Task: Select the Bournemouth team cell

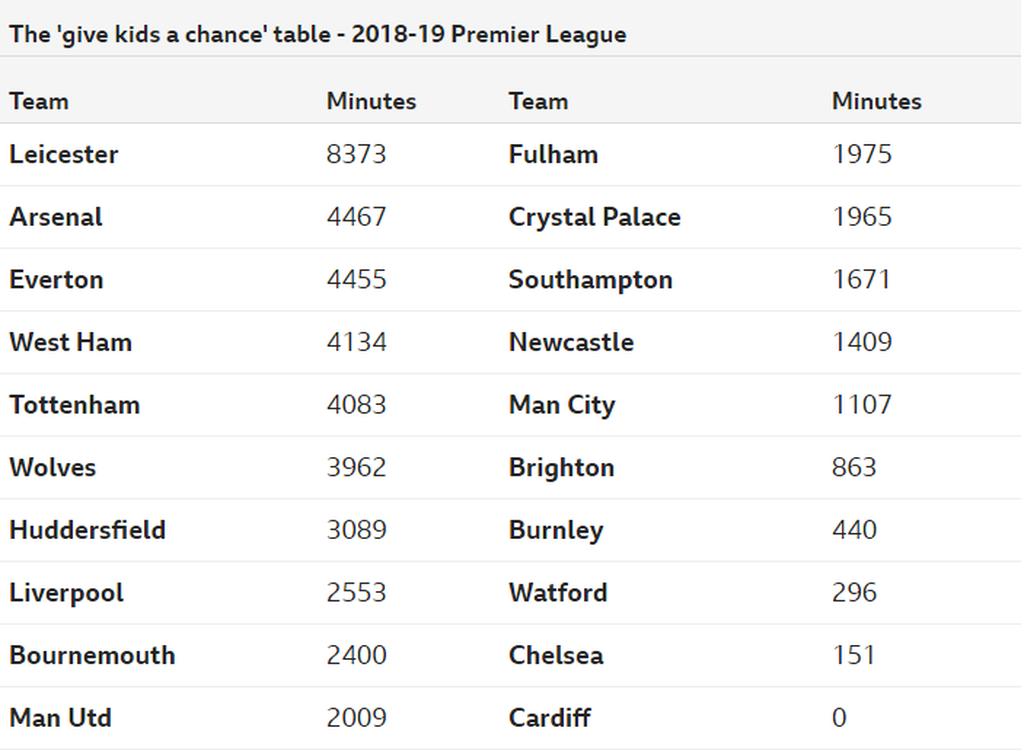Action: click(92, 655)
